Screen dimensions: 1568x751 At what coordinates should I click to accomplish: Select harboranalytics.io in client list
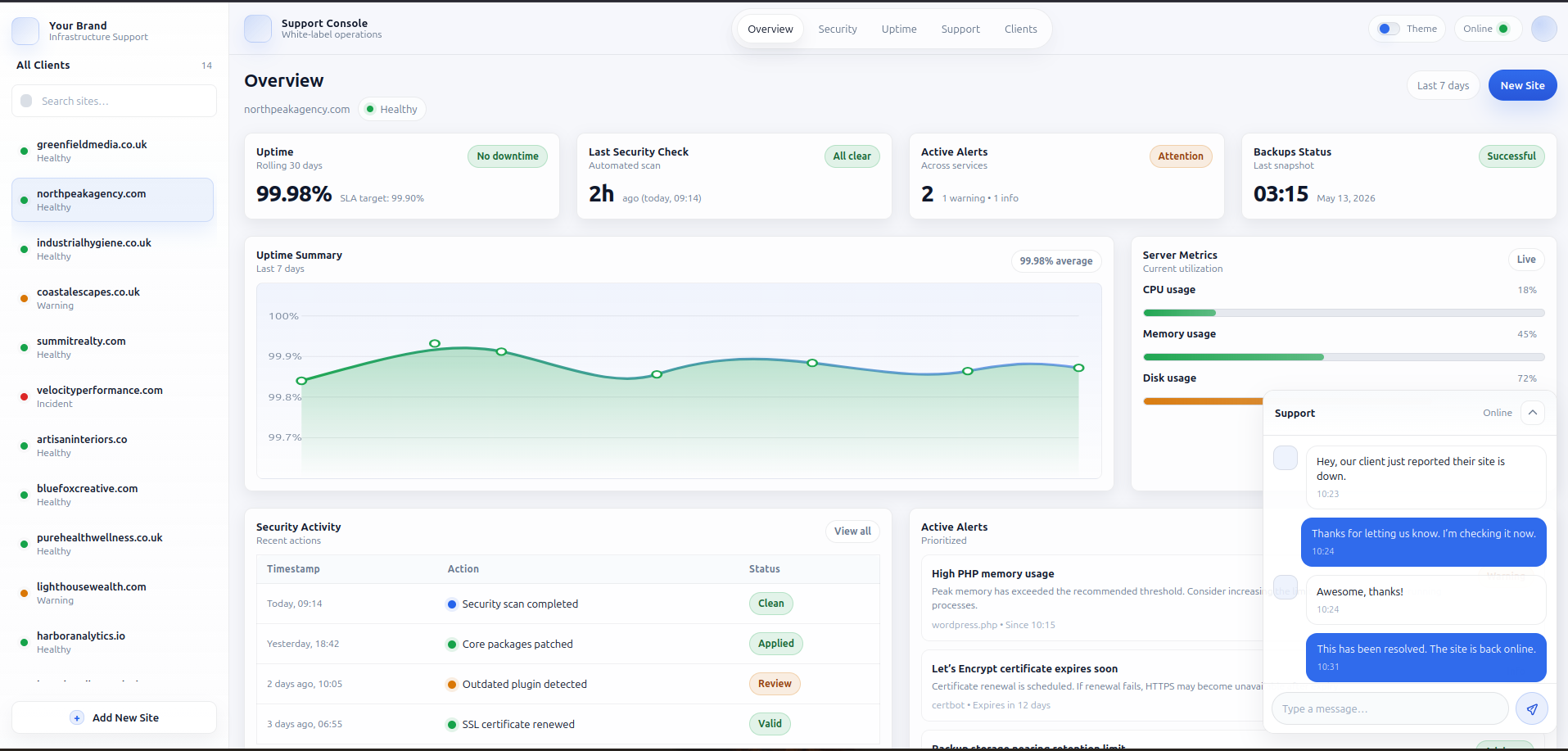coord(112,642)
